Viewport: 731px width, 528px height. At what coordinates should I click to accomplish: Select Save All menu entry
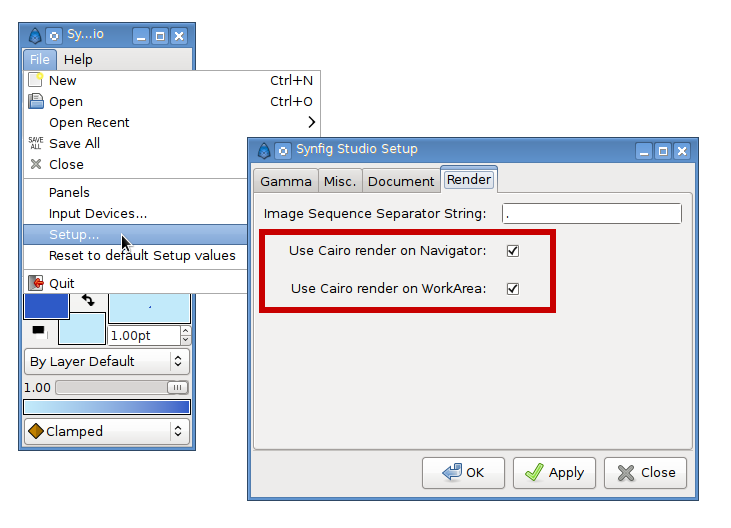(x=136, y=144)
